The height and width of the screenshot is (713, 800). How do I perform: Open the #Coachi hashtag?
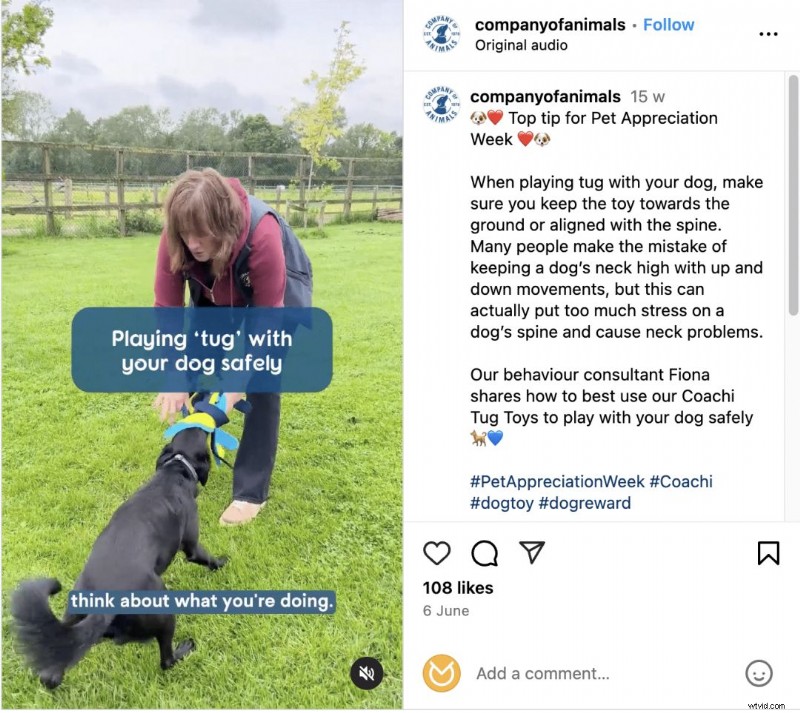[x=681, y=482]
